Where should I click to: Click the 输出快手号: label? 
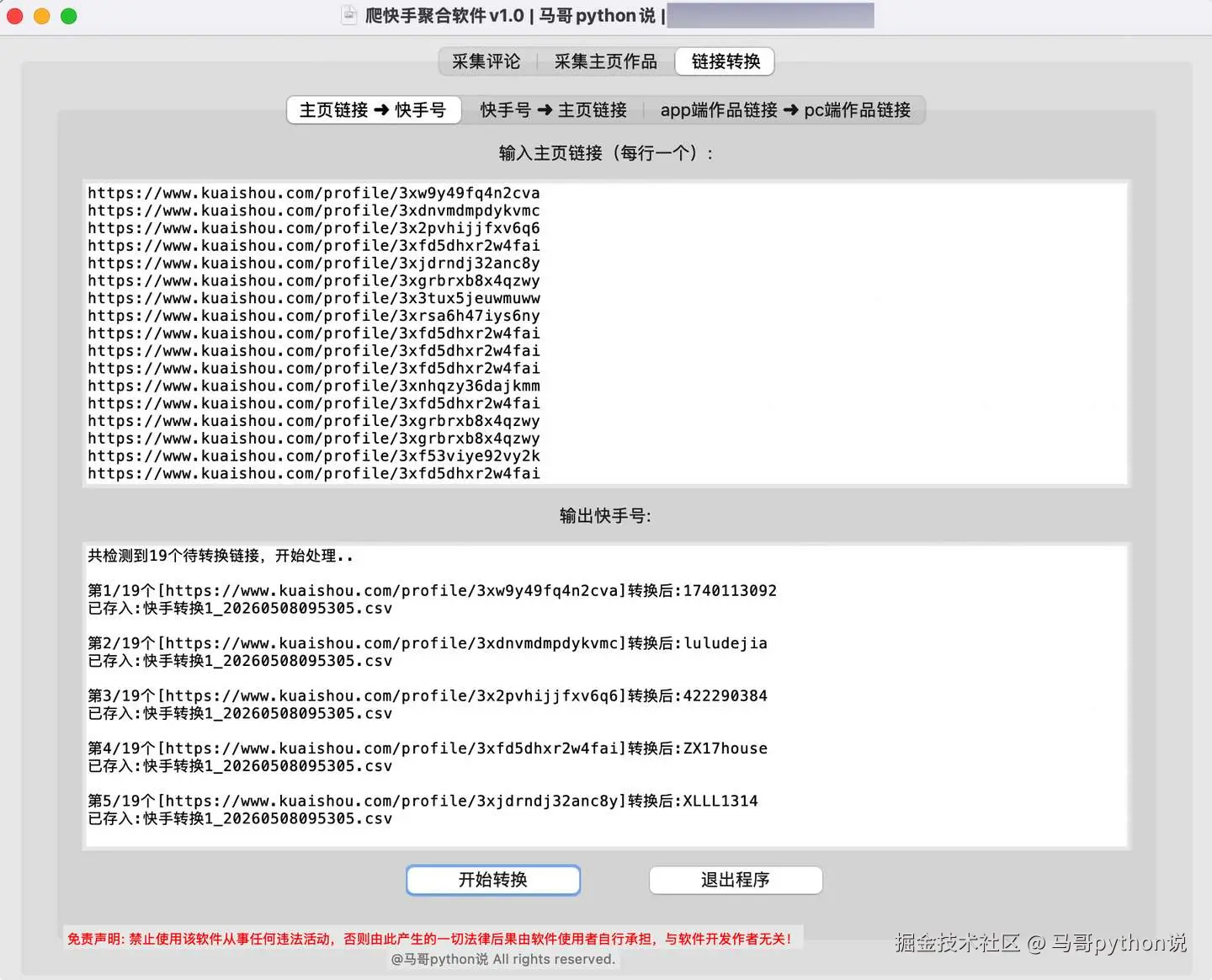pos(605,516)
